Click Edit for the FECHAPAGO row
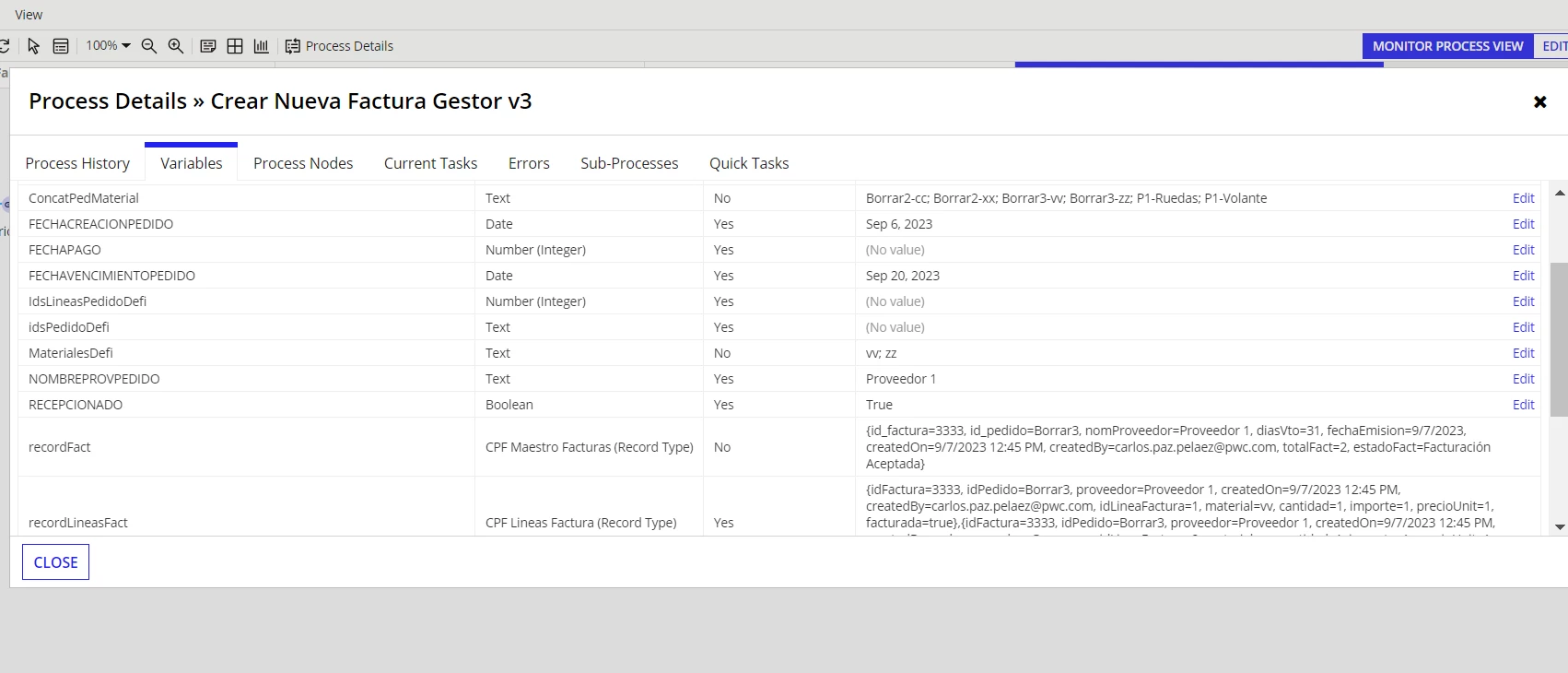Image resolution: width=1568 pixels, height=673 pixels. point(1523,250)
